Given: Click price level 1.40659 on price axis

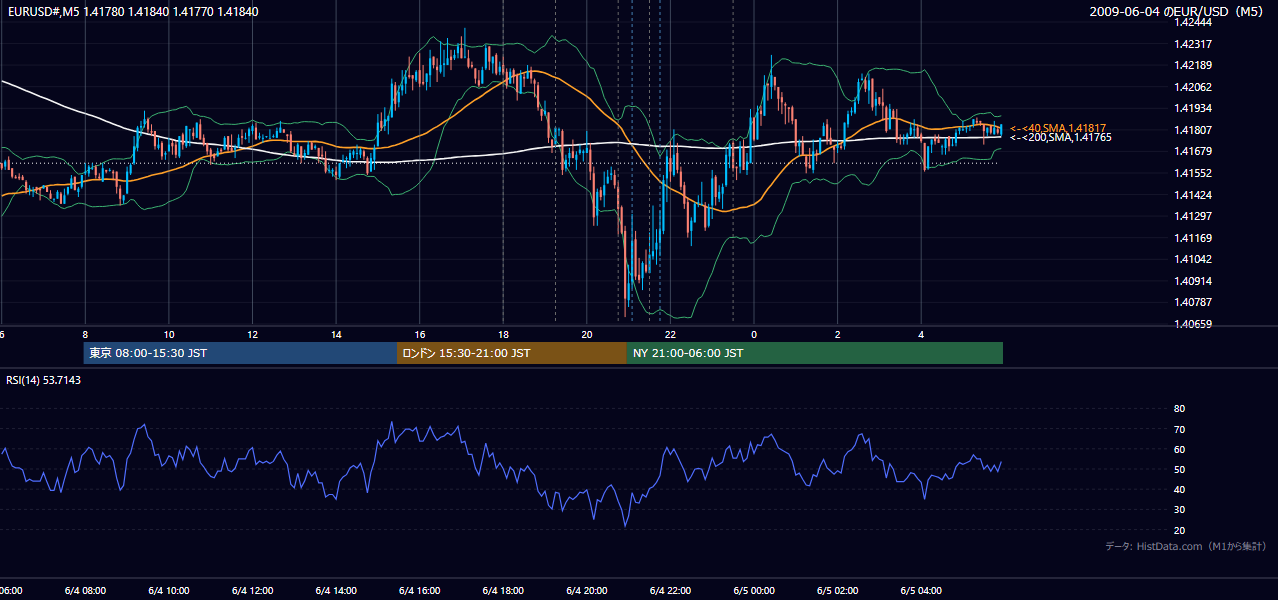Looking at the screenshot, I should 1195,324.
